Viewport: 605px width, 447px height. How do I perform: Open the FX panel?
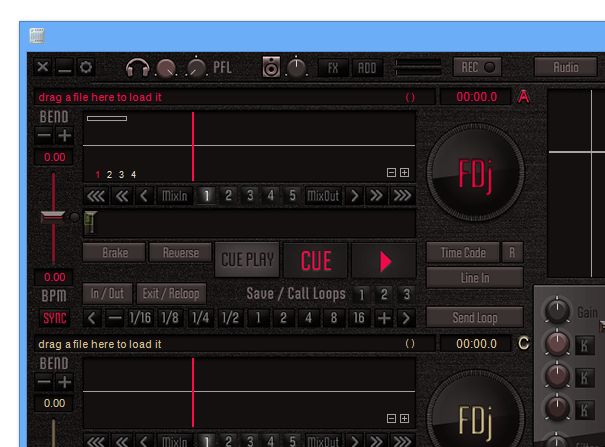coord(333,68)
